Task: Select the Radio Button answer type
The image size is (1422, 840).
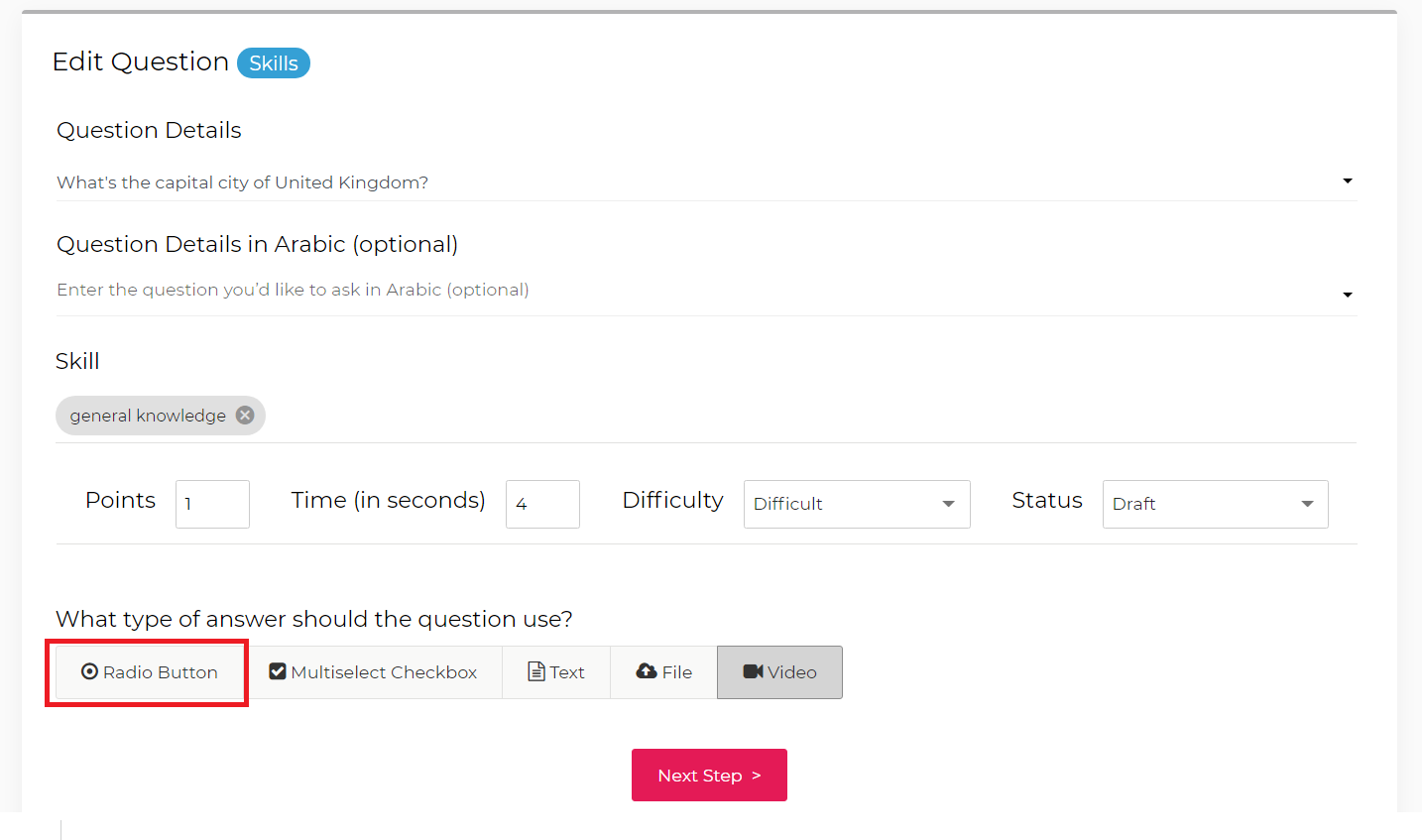Action: pos(150,672)
